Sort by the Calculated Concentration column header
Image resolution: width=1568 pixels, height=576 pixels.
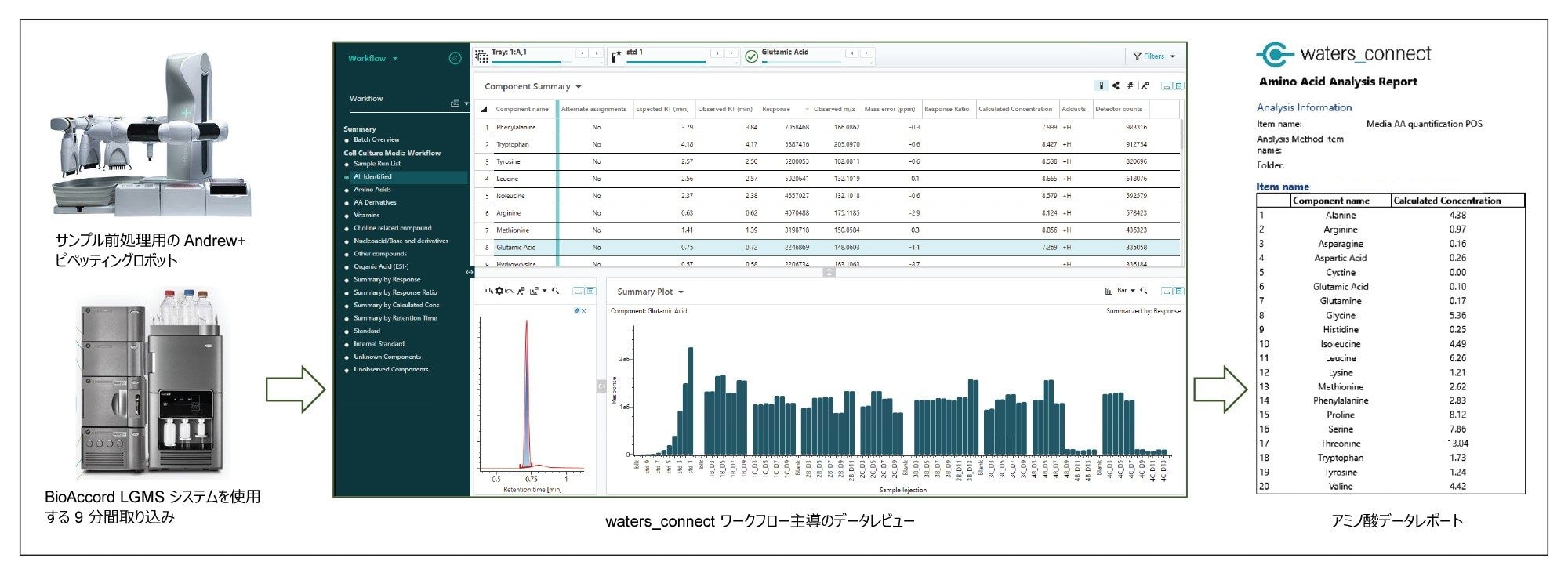[1015, 109]
